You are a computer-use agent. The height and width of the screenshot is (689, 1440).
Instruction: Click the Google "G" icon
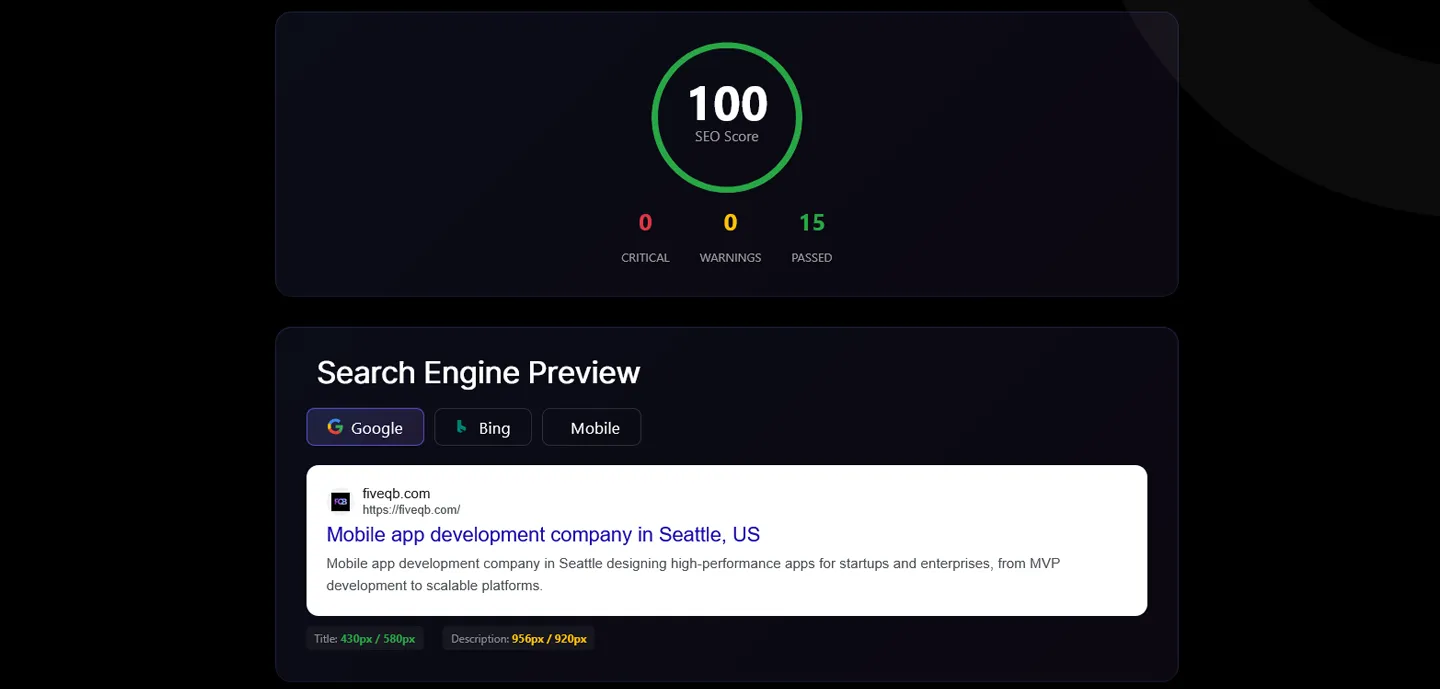click(334, 427)
